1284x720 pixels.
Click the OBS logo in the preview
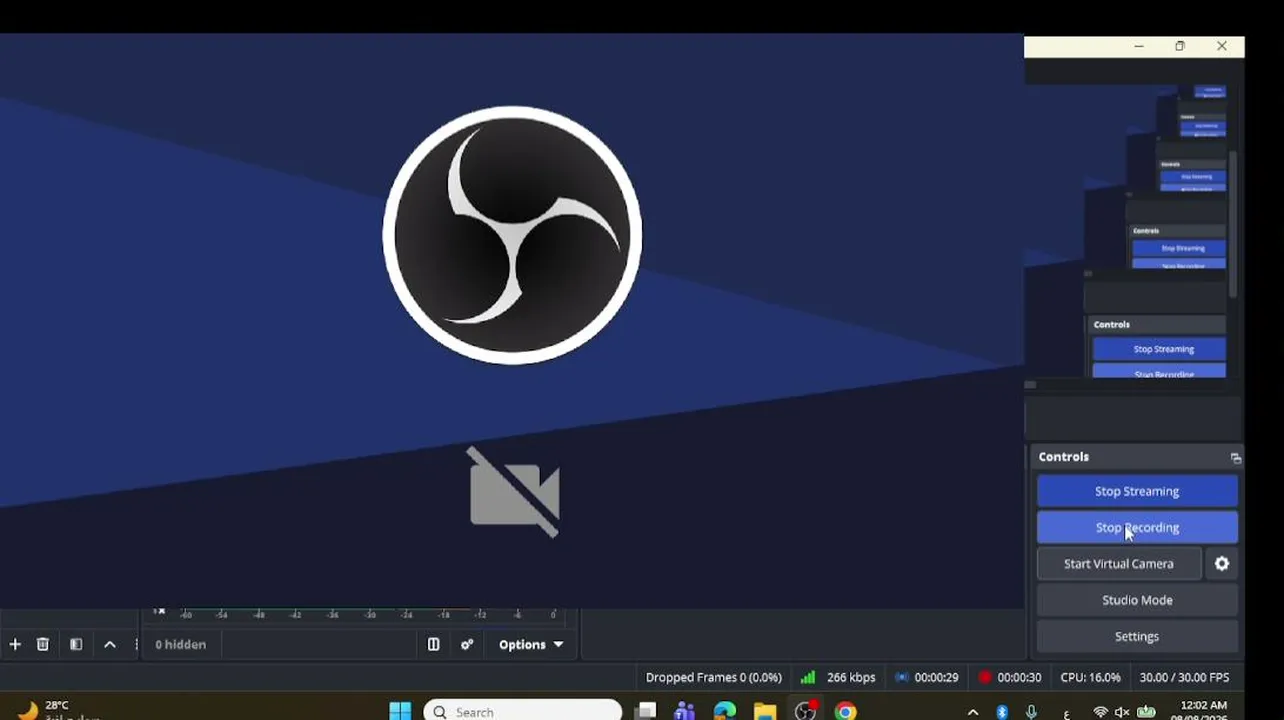[512, 235]
